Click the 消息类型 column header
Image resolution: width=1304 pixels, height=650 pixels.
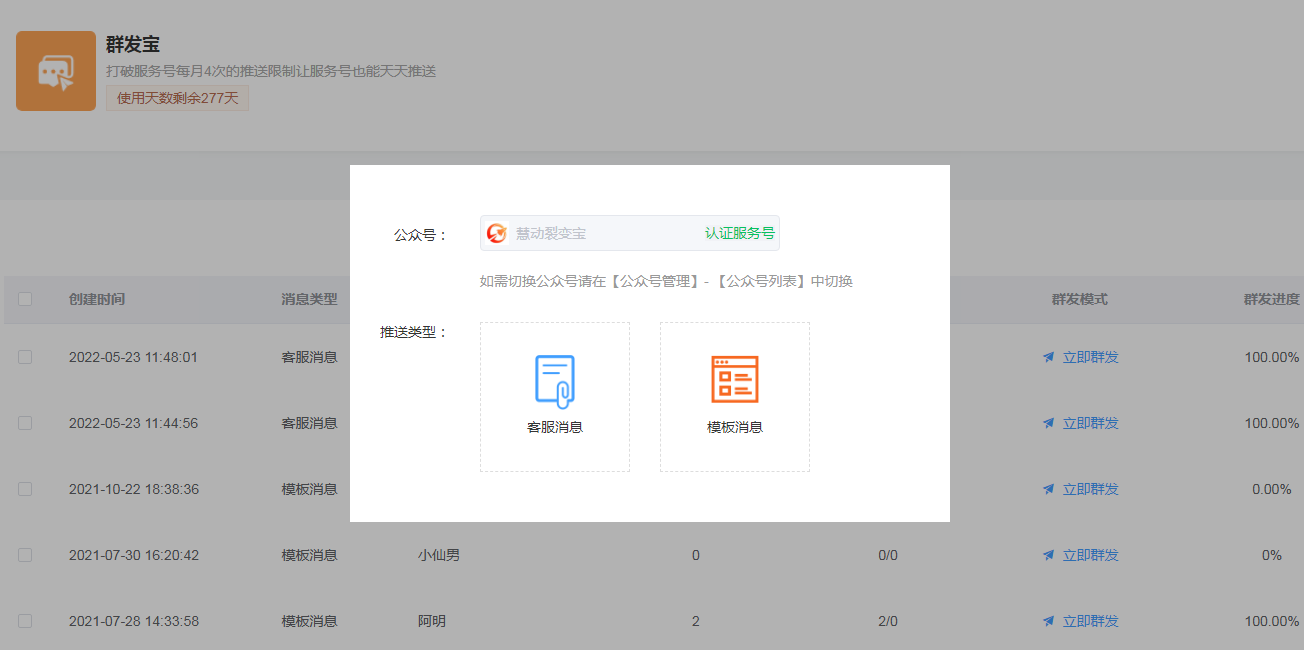pos(309,299)
